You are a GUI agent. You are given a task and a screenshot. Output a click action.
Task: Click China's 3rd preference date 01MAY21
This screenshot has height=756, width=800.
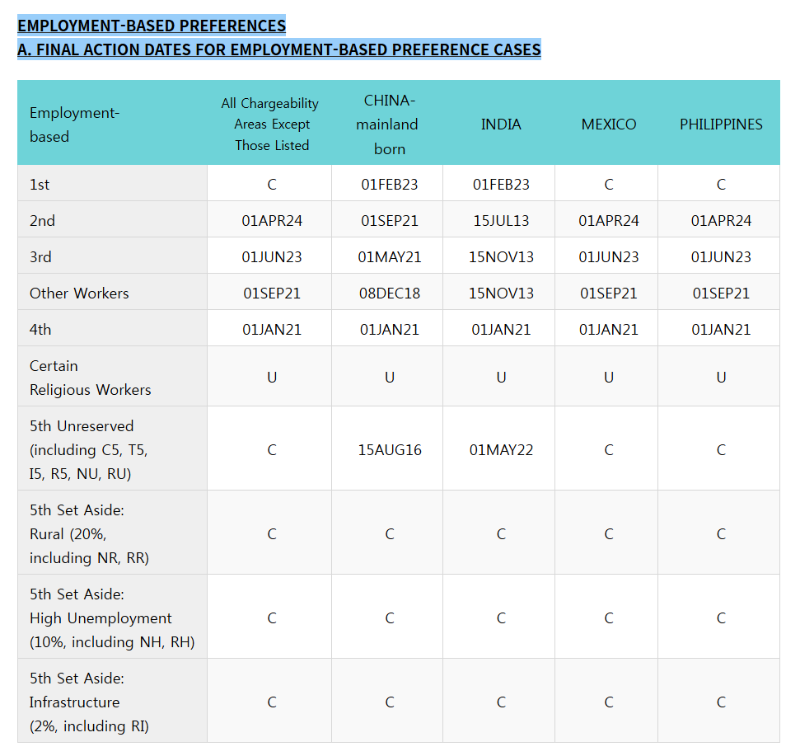pos(389,257)
